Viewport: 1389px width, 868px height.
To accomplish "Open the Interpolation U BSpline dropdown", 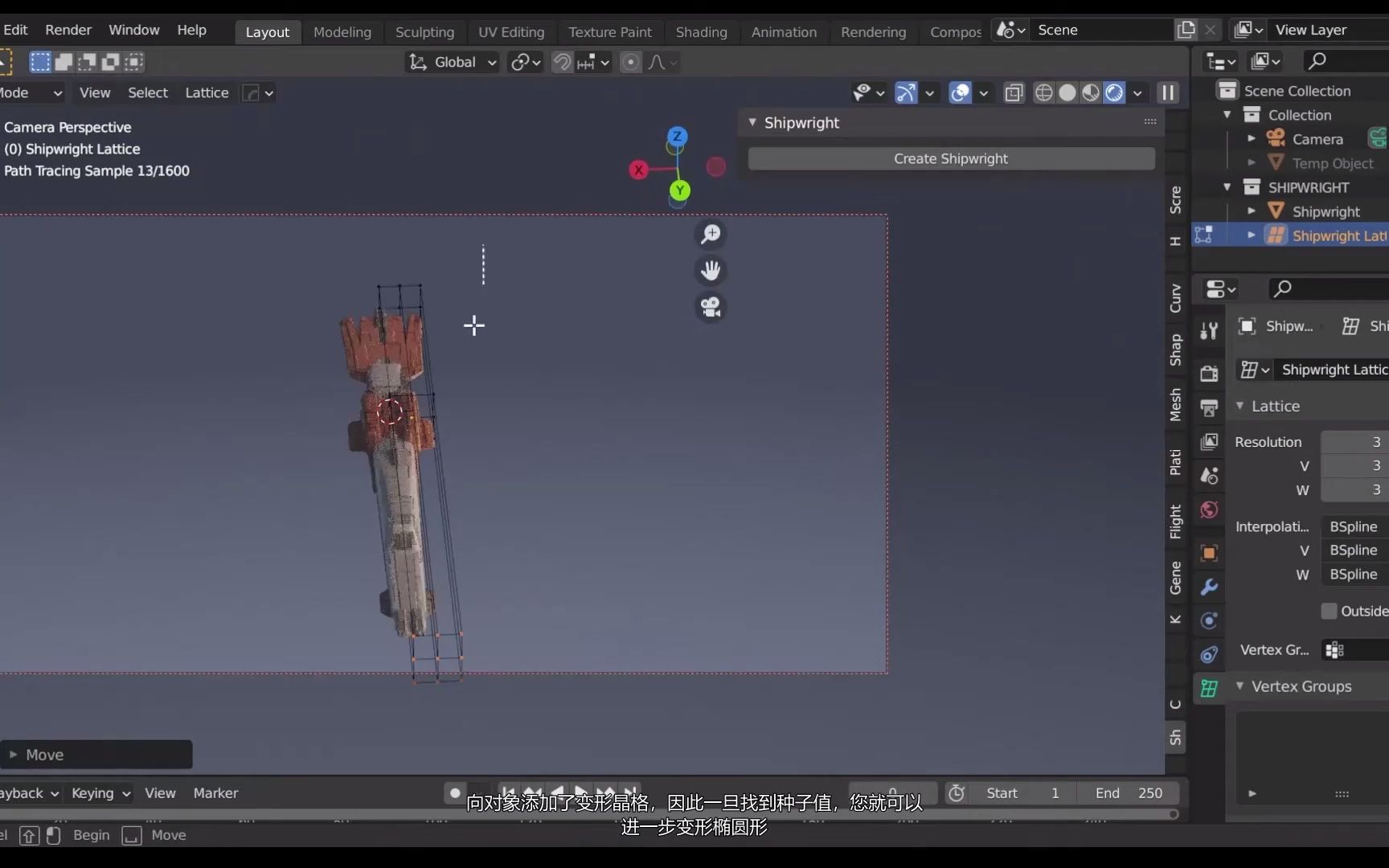I will 1353,526.
